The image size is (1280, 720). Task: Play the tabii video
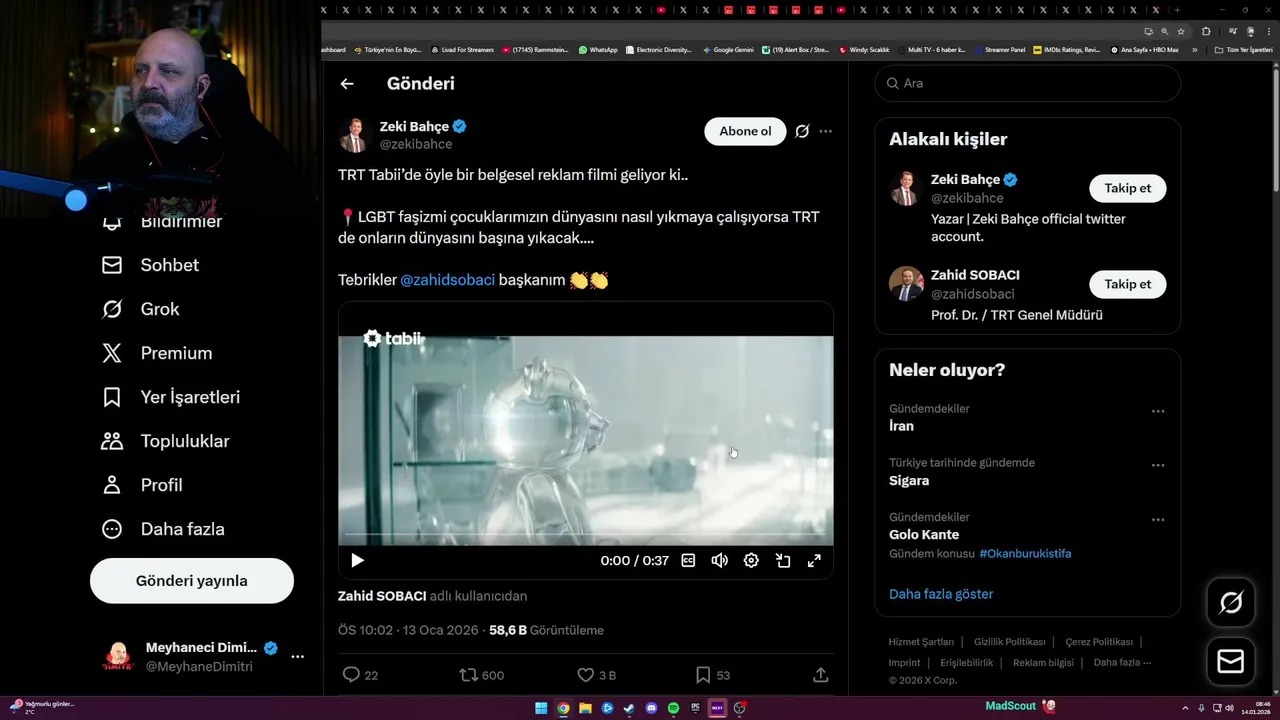[357, 561]
